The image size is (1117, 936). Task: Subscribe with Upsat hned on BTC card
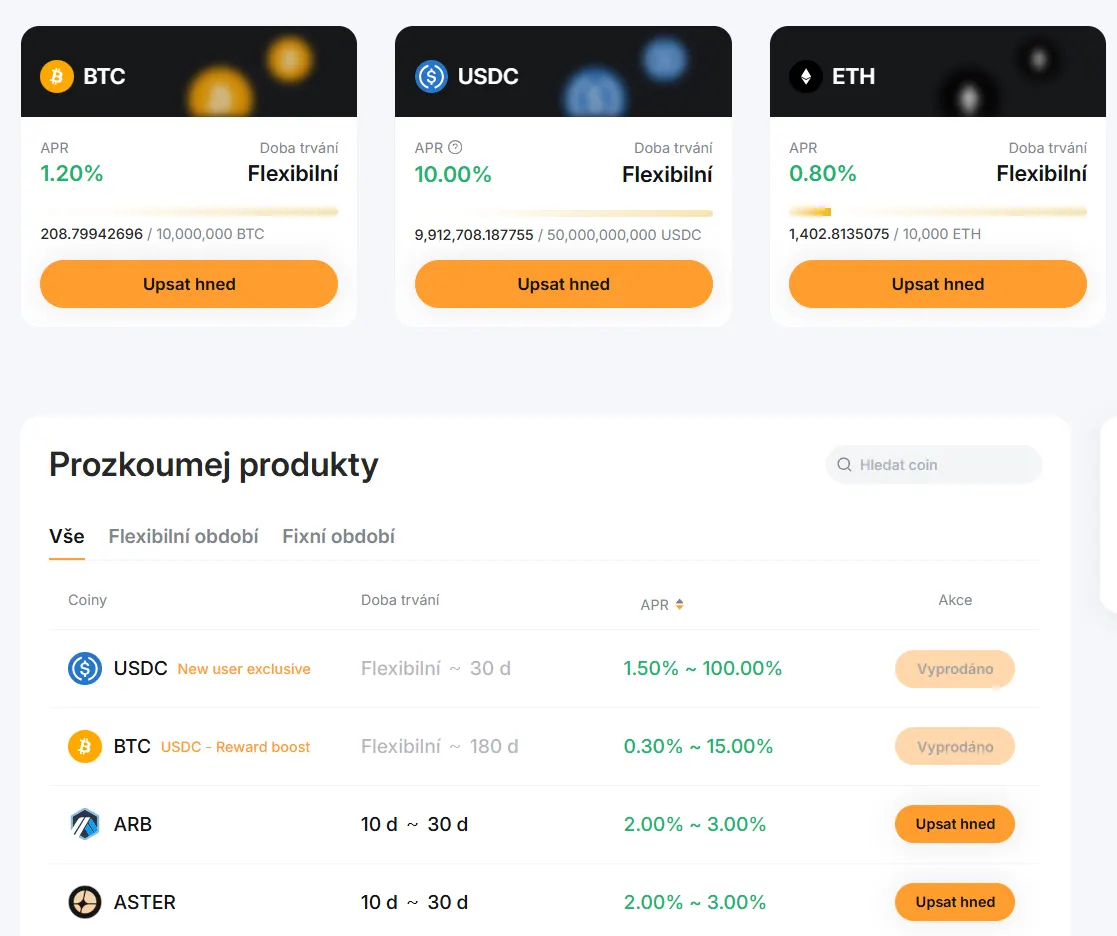[189, 284]
